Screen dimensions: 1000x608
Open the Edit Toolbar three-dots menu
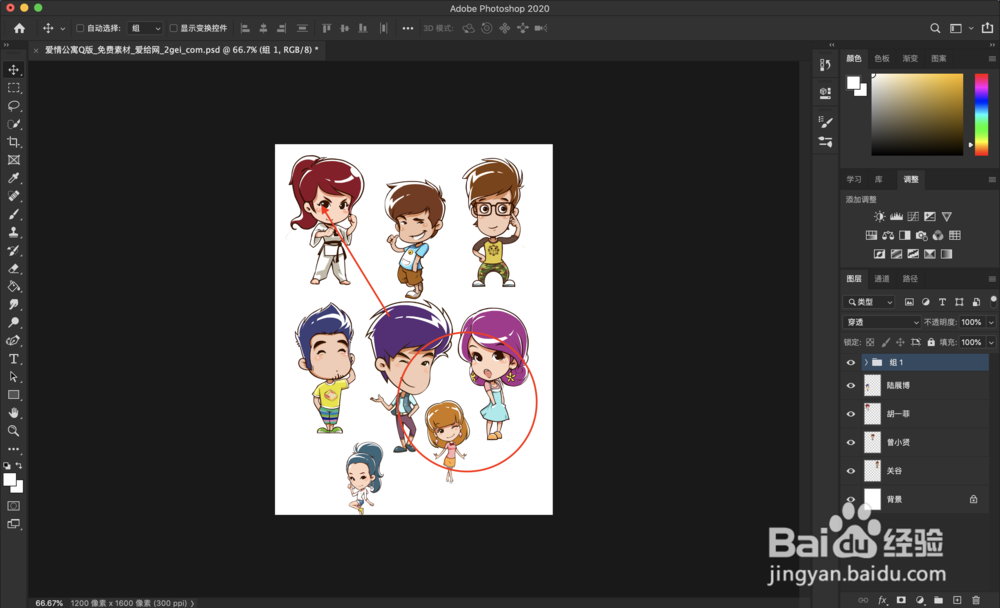coord(13,449)
